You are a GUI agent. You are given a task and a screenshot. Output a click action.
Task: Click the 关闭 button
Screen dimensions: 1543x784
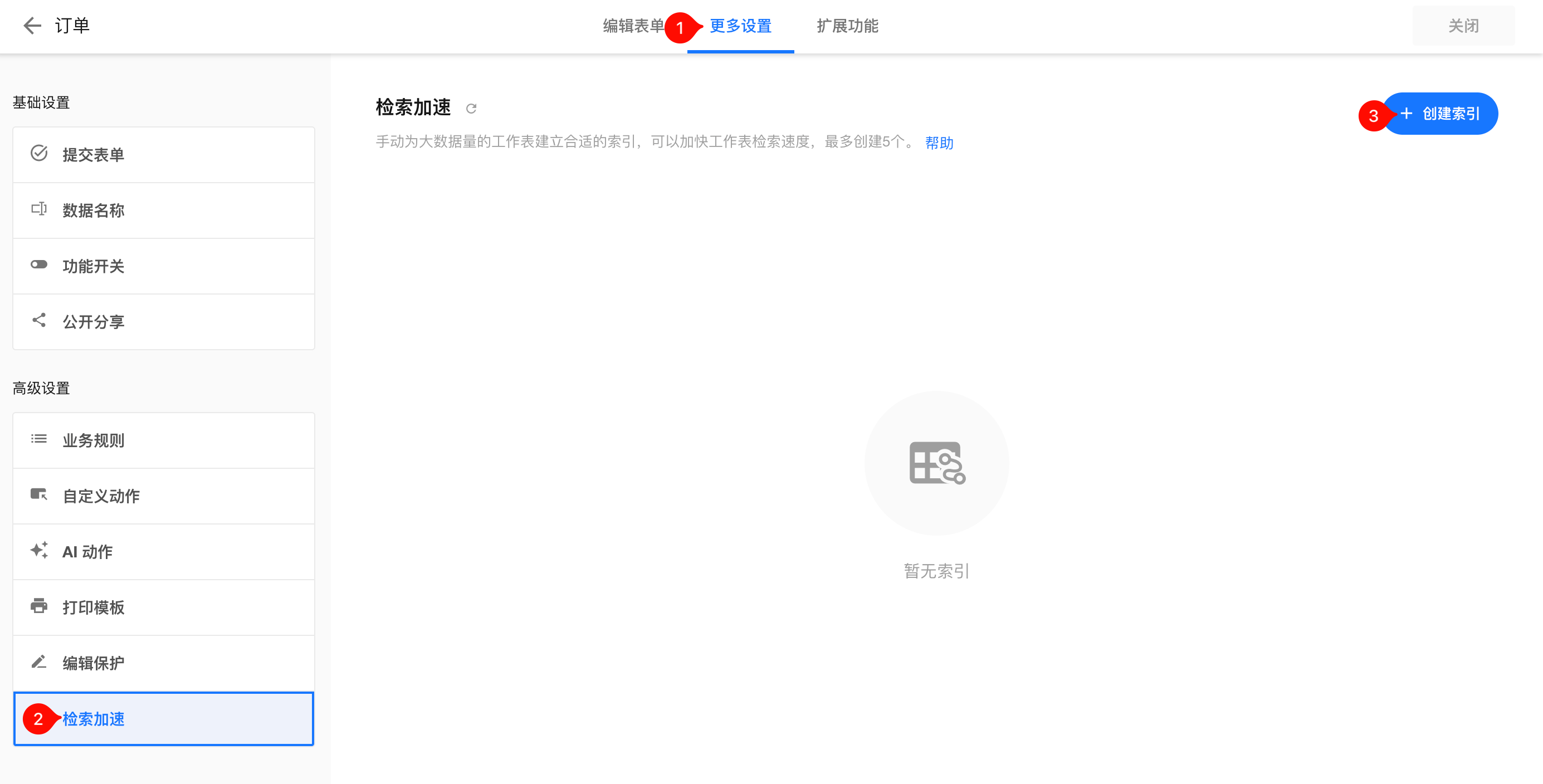click(x=1463, y=26)
